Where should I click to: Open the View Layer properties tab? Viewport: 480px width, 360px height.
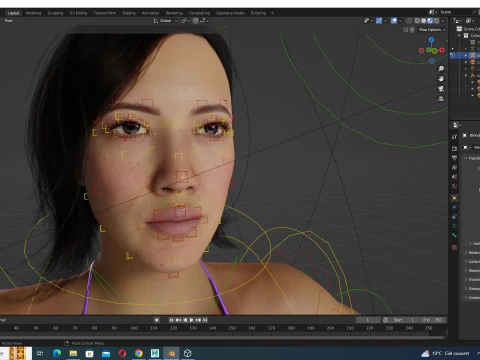pos(454,167)
